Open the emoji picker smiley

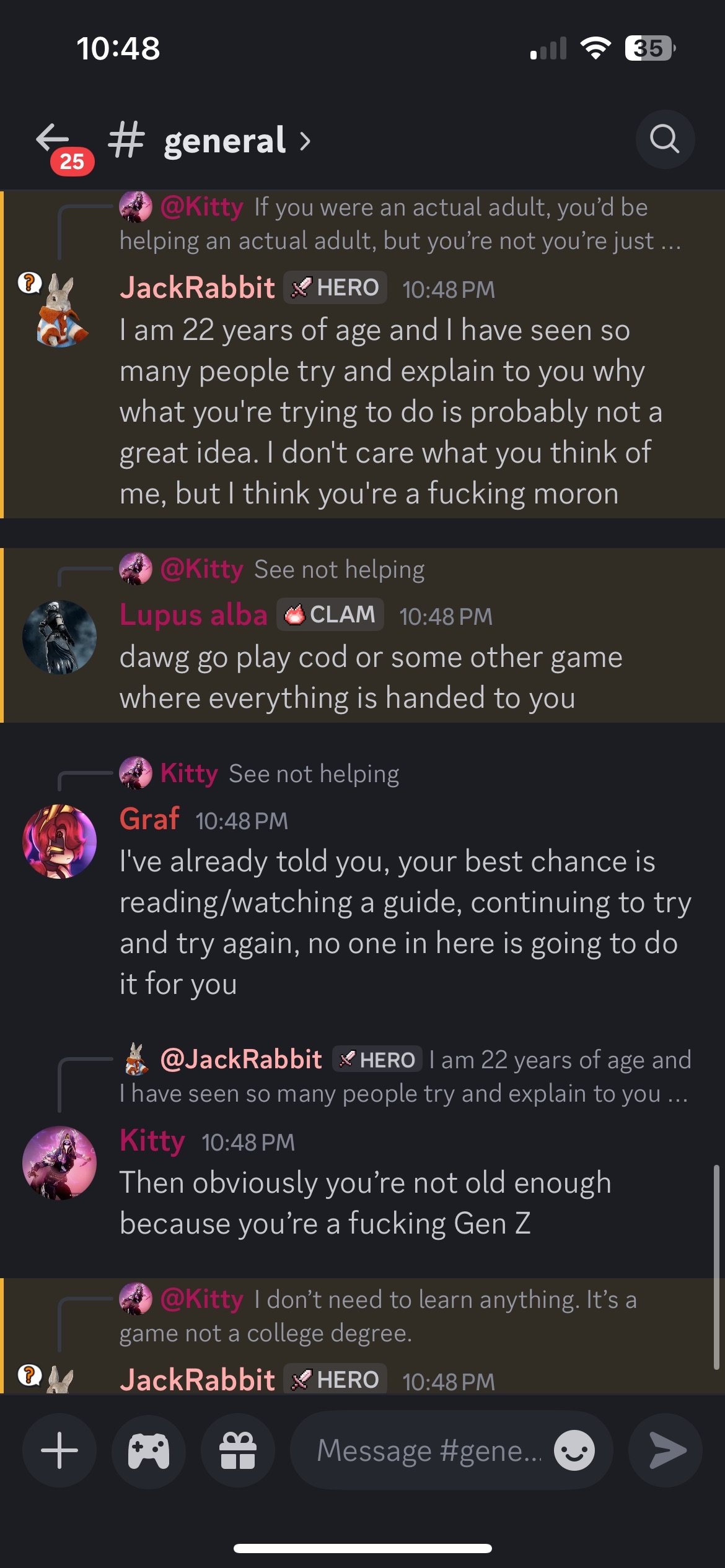coord(574,1450)
